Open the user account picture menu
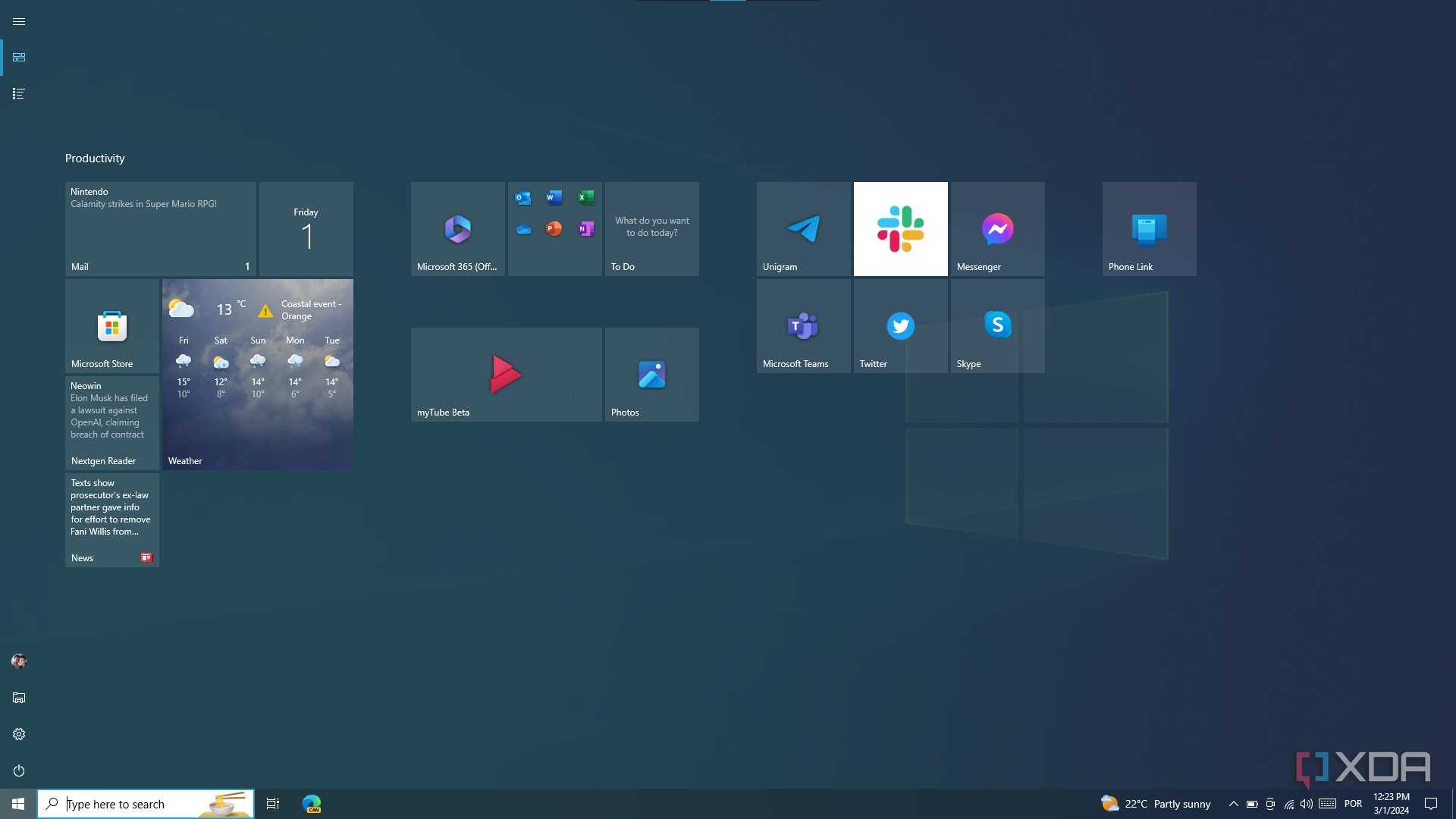1456x819 pixels. [19, 661]
